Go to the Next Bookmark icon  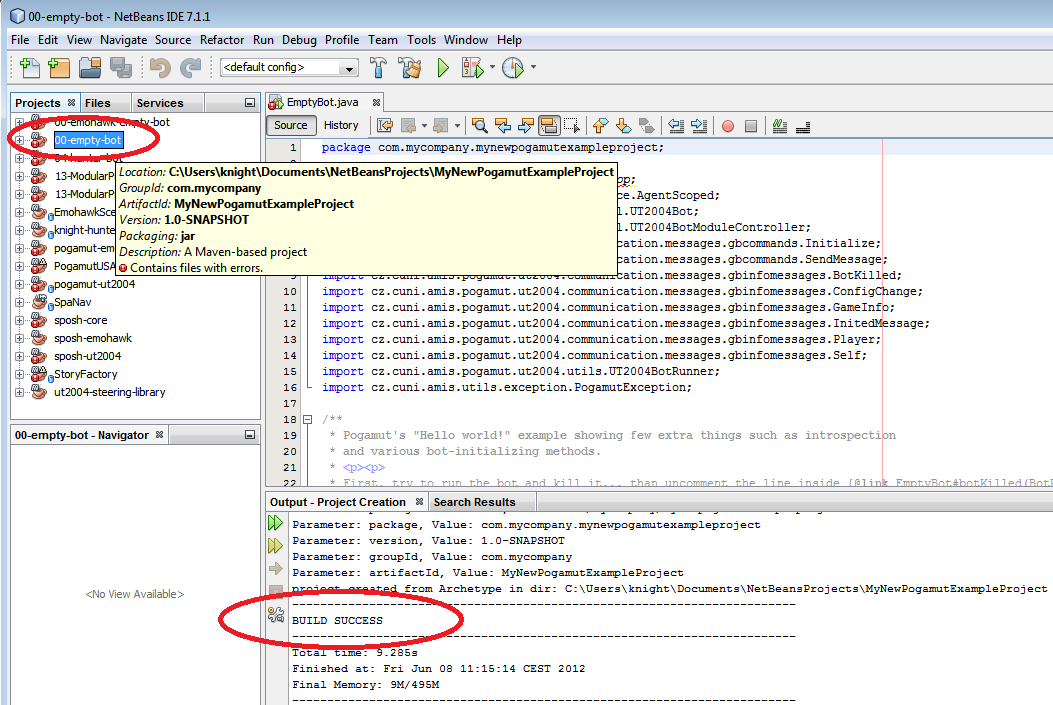623,126
